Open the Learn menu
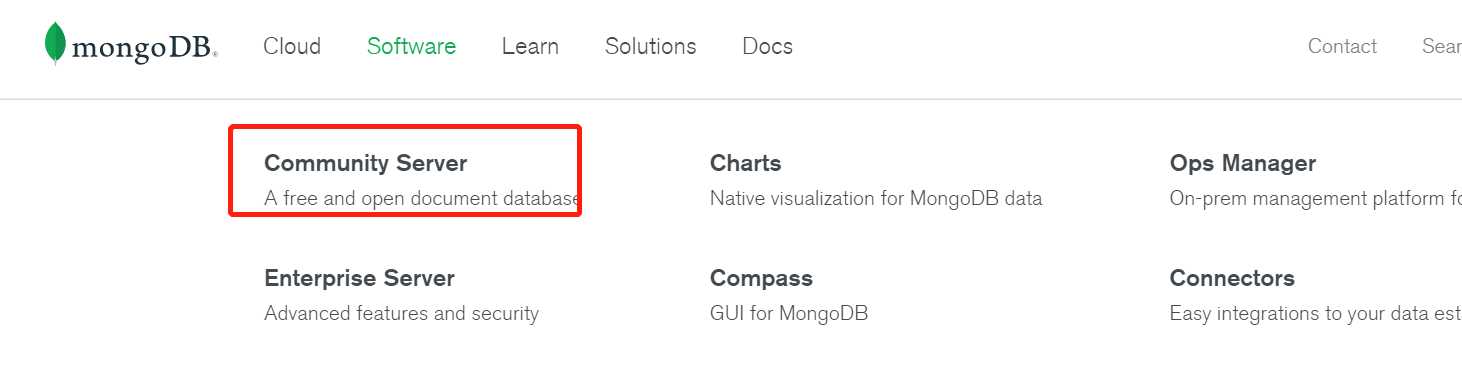1462x371 pixels. point(530,46)
